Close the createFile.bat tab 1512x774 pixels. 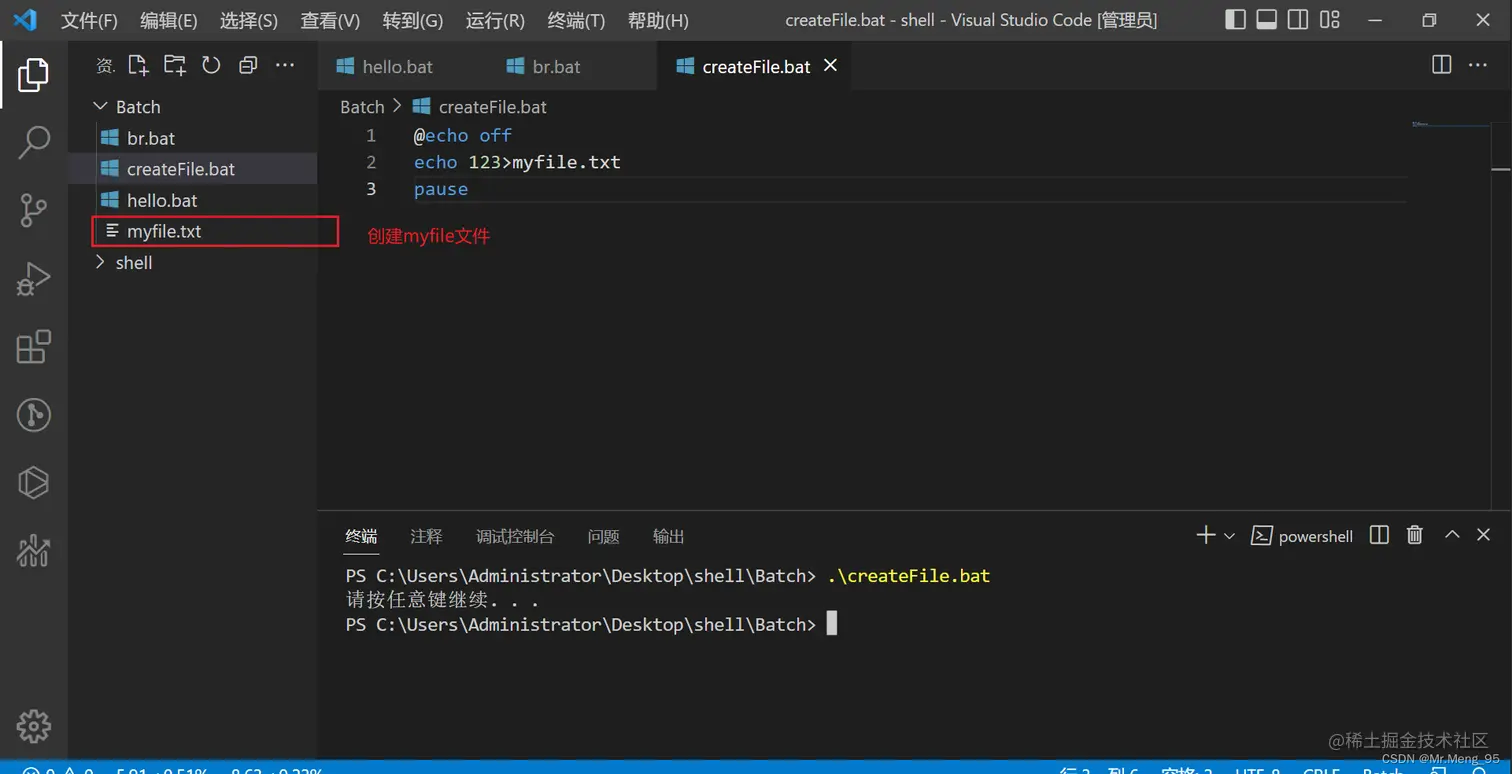click(x=830, y=66)
